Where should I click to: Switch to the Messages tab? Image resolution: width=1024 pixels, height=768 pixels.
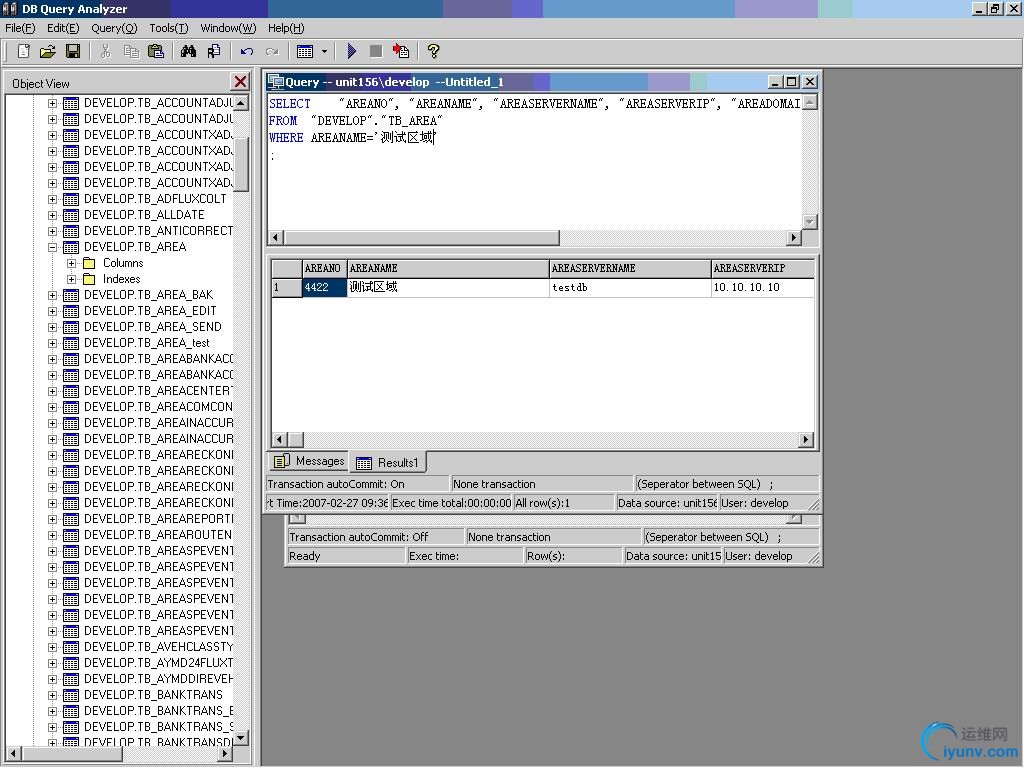click(310, 461)
